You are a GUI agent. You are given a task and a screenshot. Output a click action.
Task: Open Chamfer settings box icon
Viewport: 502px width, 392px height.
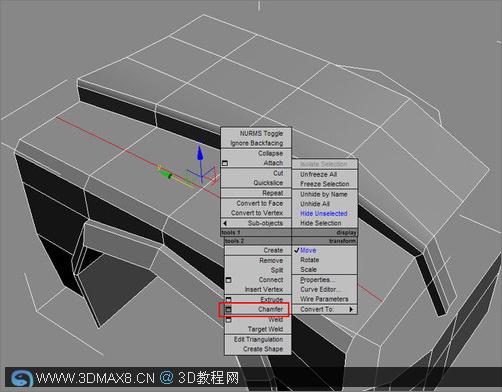click(228, 309)
